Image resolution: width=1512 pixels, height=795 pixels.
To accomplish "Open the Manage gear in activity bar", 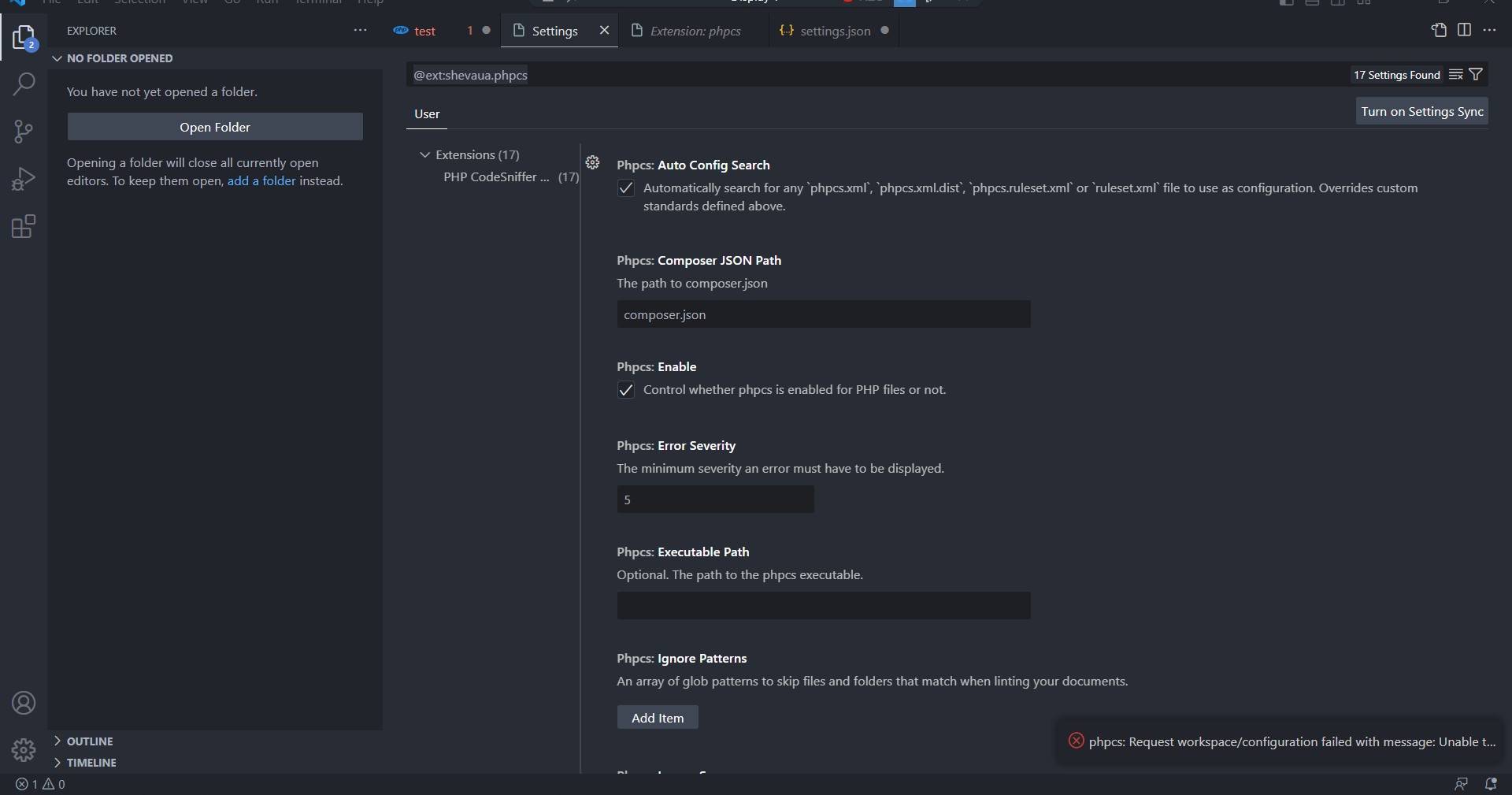I will [x=24, y=749].
